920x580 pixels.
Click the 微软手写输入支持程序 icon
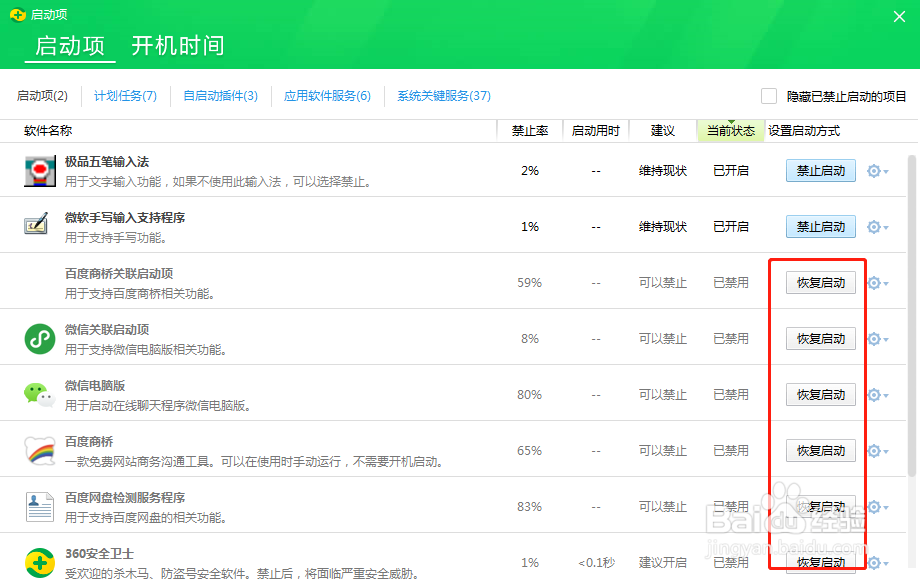point(40,226)
